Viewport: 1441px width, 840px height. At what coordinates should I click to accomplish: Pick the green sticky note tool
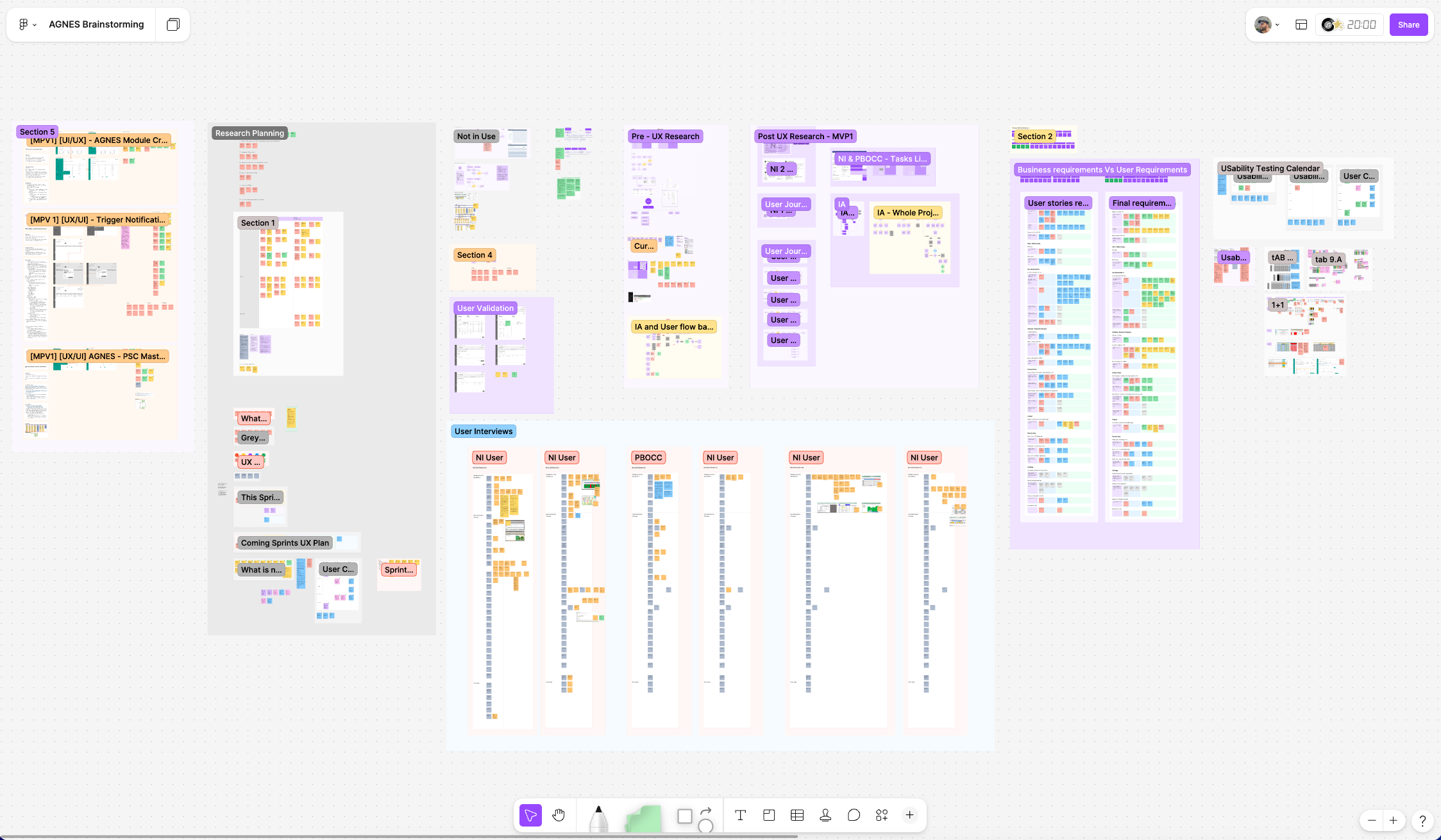(x=643, y=818)
